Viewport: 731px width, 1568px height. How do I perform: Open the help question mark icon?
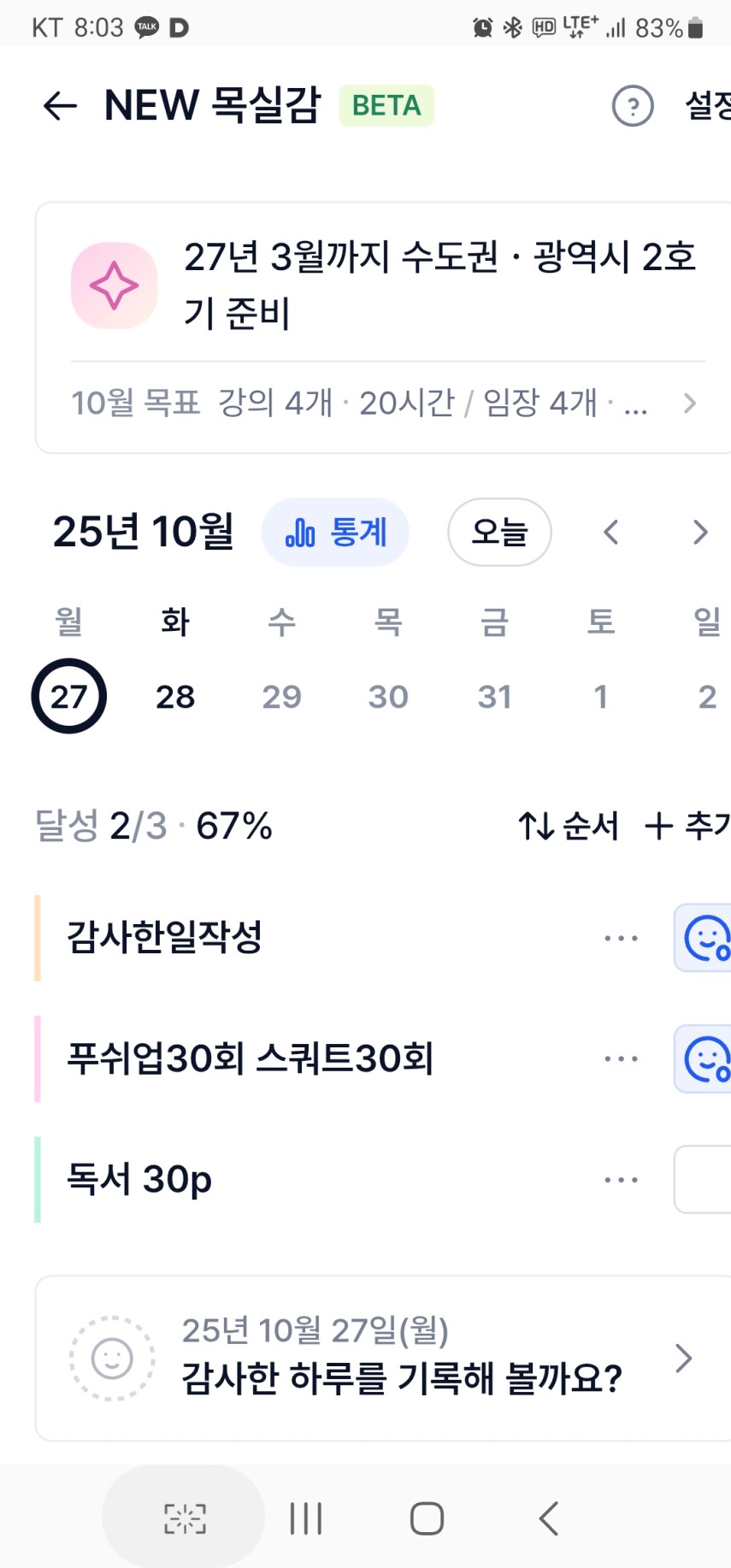(x=633, y=106)
